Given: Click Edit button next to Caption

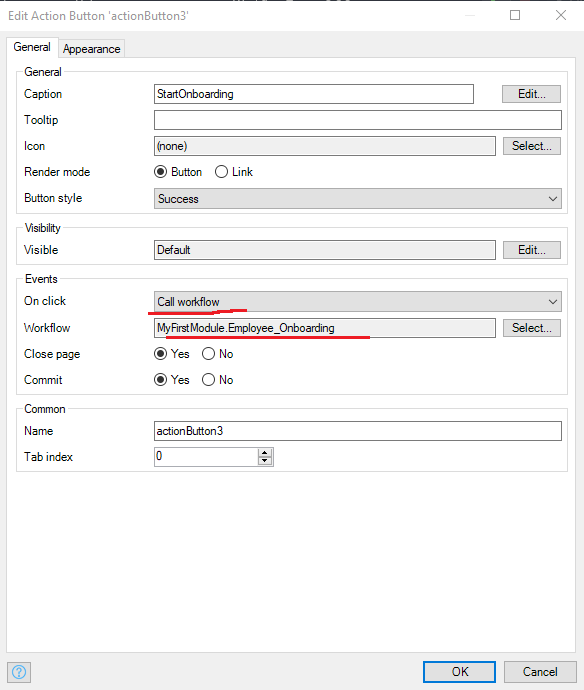Looking at the screenshot, I should [531, 94].
